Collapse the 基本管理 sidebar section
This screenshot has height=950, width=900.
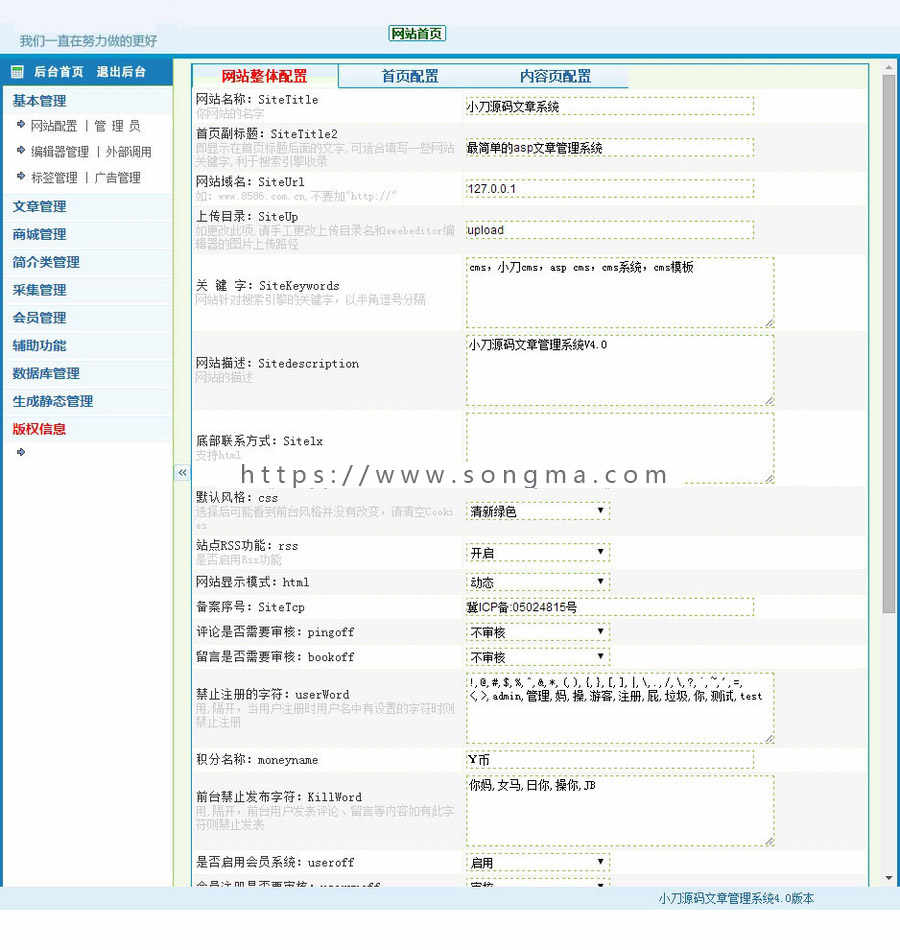(x=39, y=101)
